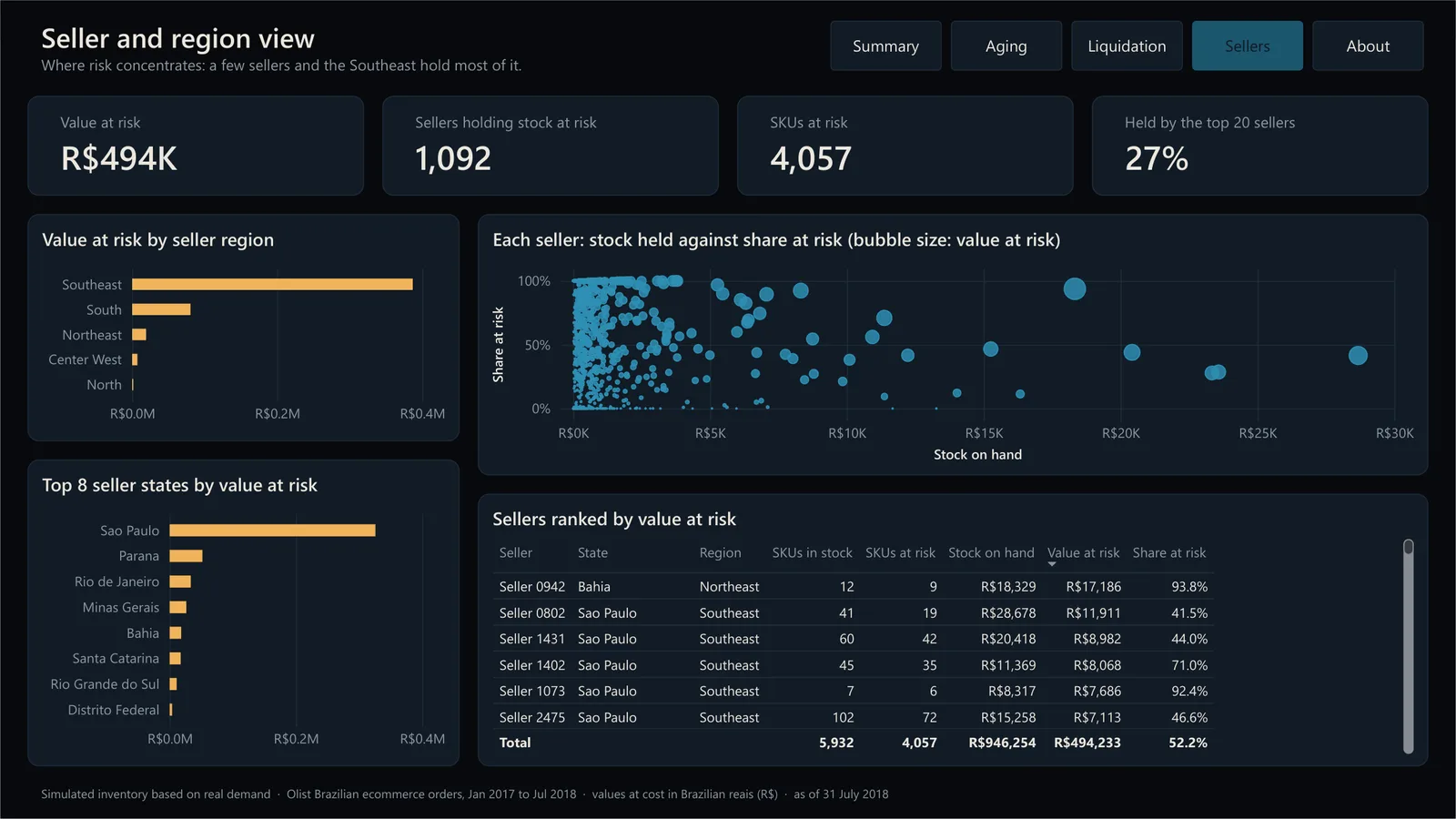This screenshot has width=1456, height=819.
Task: Sort table by Value at risk header
Action: click(x=1083, y=552)
